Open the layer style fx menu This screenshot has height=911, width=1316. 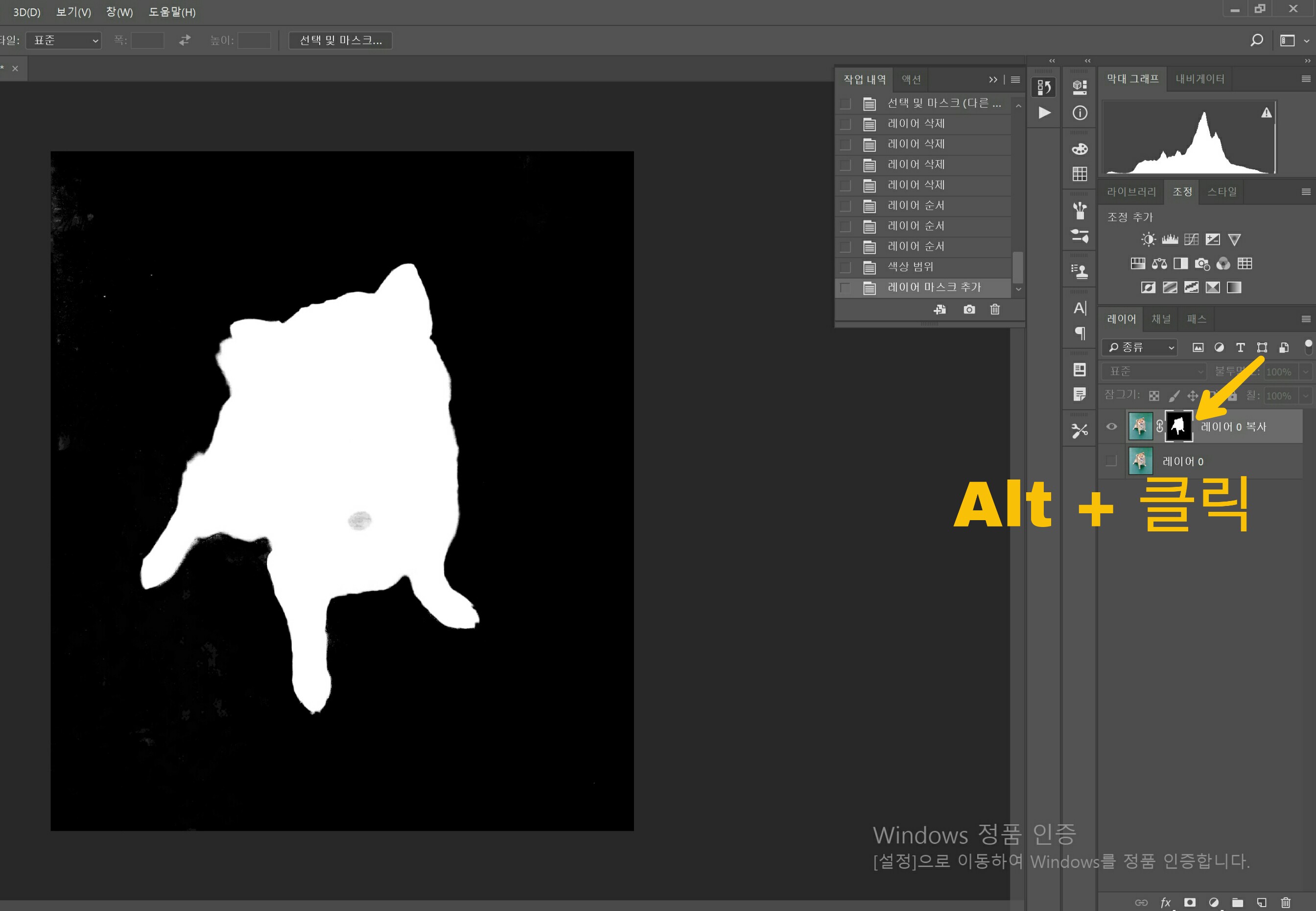click(1165, 903)
